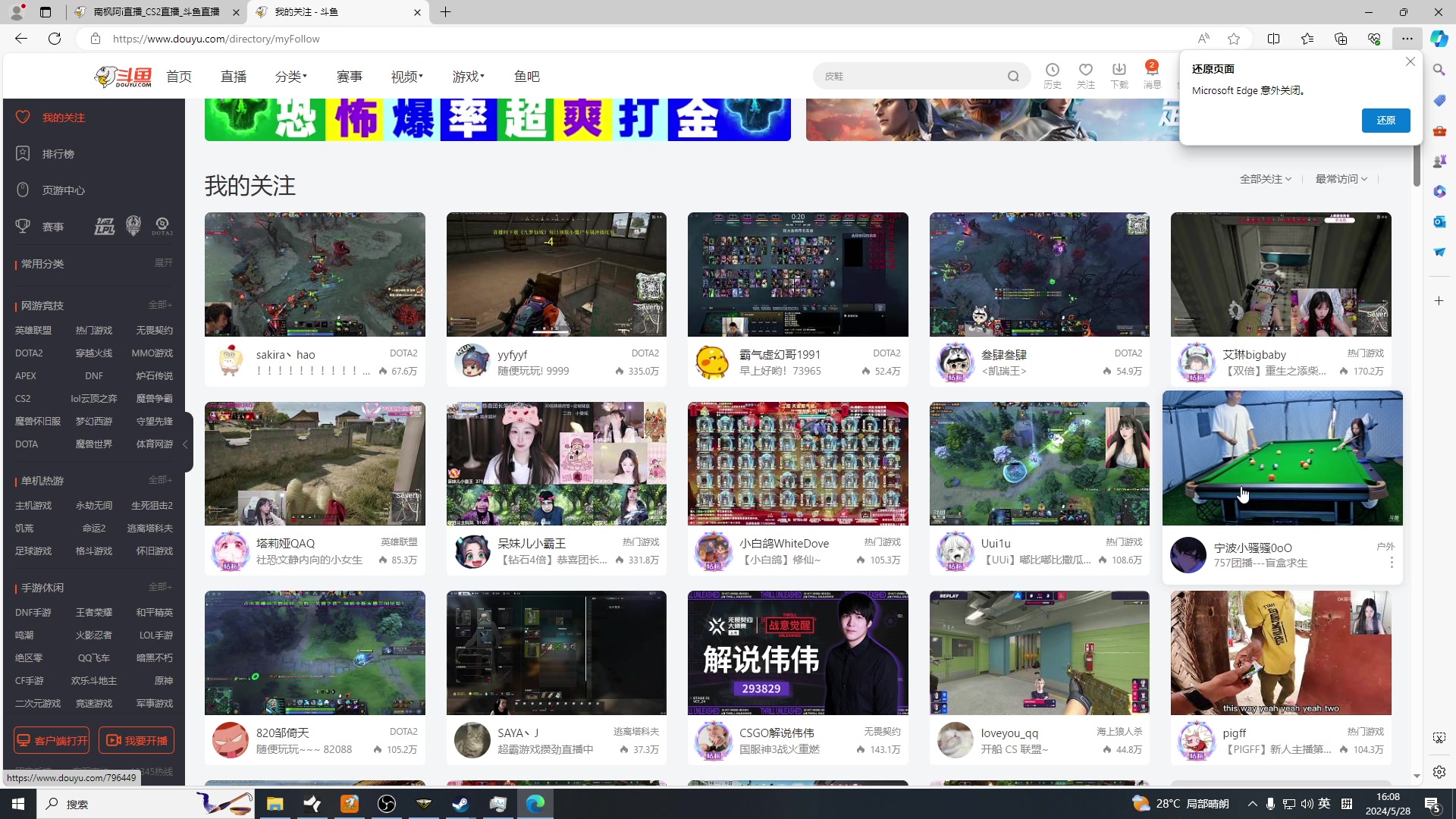Open the LPL events icon in sidebar

tap(105, 226)
